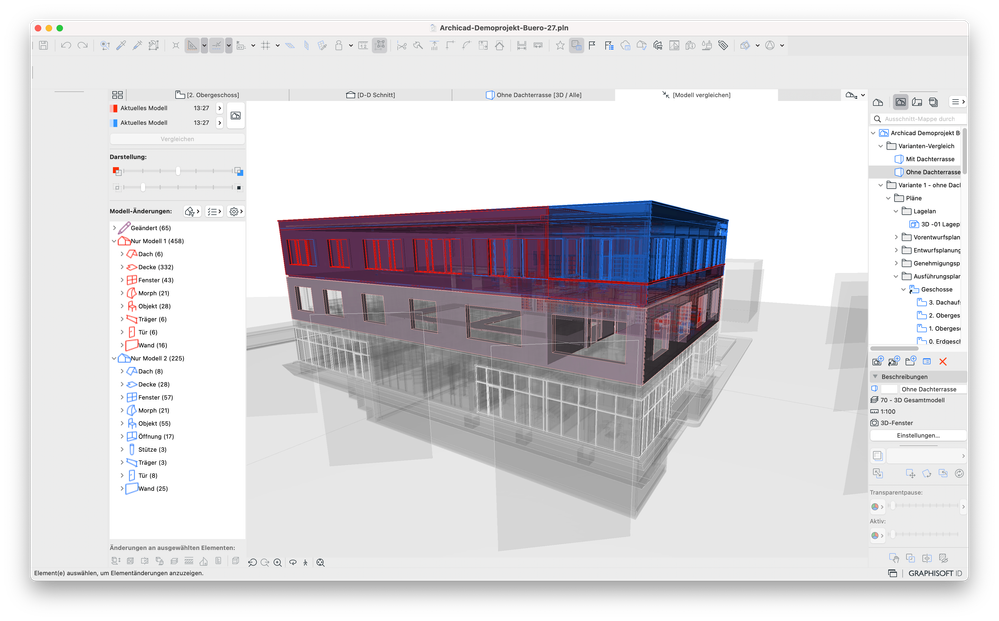
Task: Open the dropdown beside the padlock icon
Action: [x=351, y=45]
